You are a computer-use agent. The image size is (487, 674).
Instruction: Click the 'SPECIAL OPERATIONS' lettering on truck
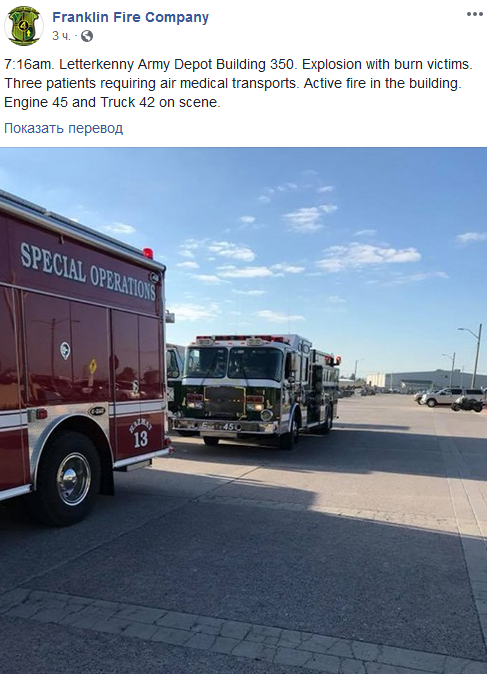coord(88,270)
